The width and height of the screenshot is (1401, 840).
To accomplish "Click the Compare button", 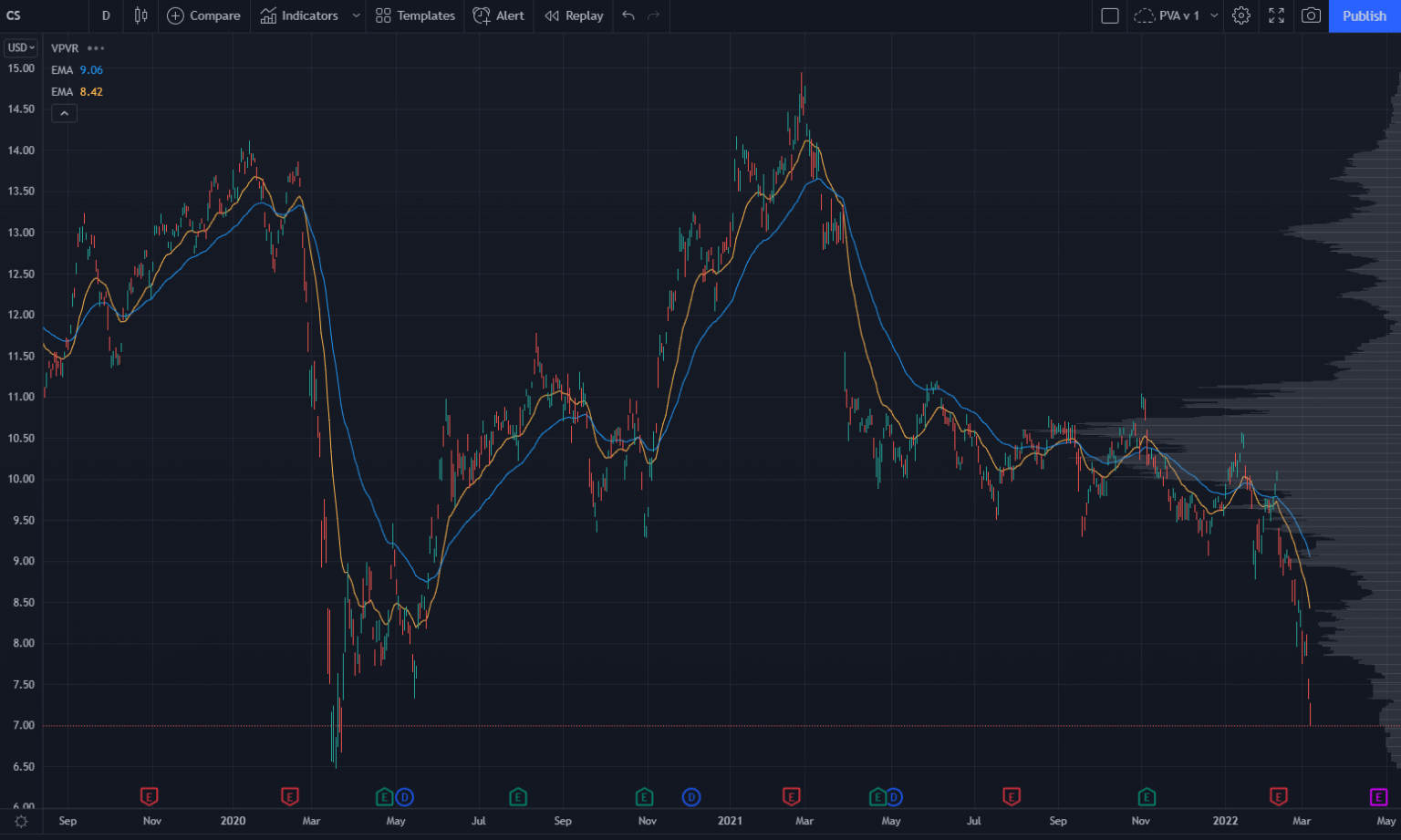I will click(203, 16).
